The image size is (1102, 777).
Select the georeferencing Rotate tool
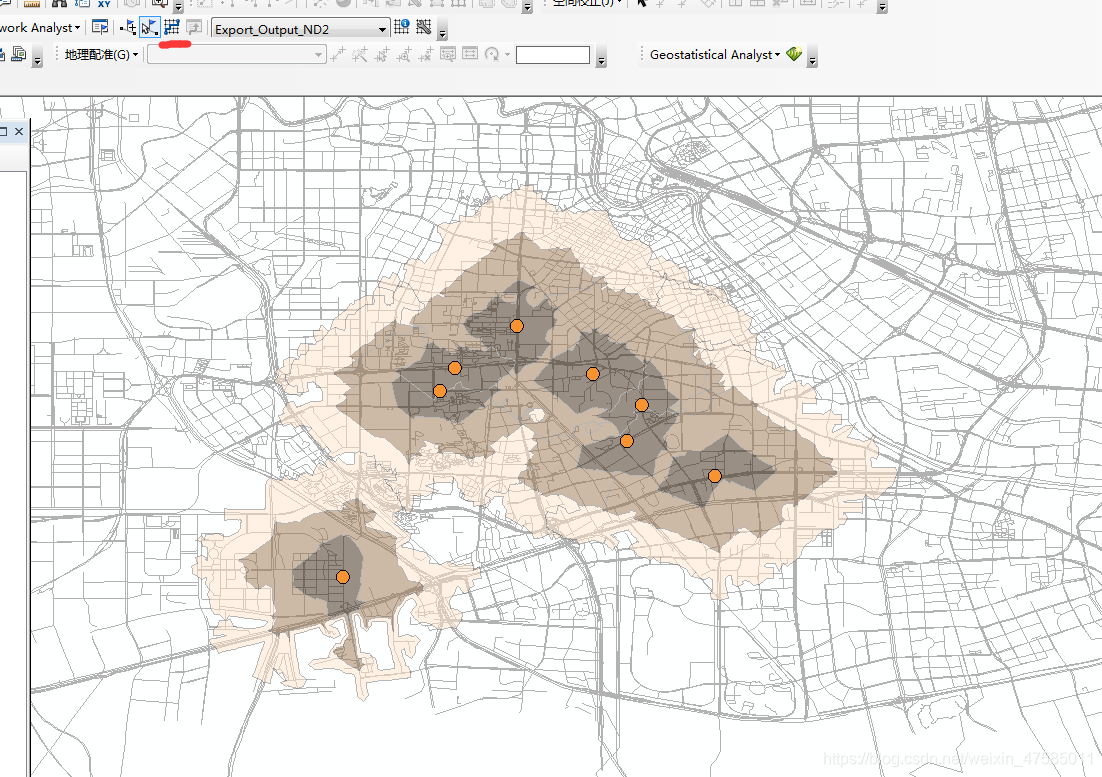(x=492, y=54)
